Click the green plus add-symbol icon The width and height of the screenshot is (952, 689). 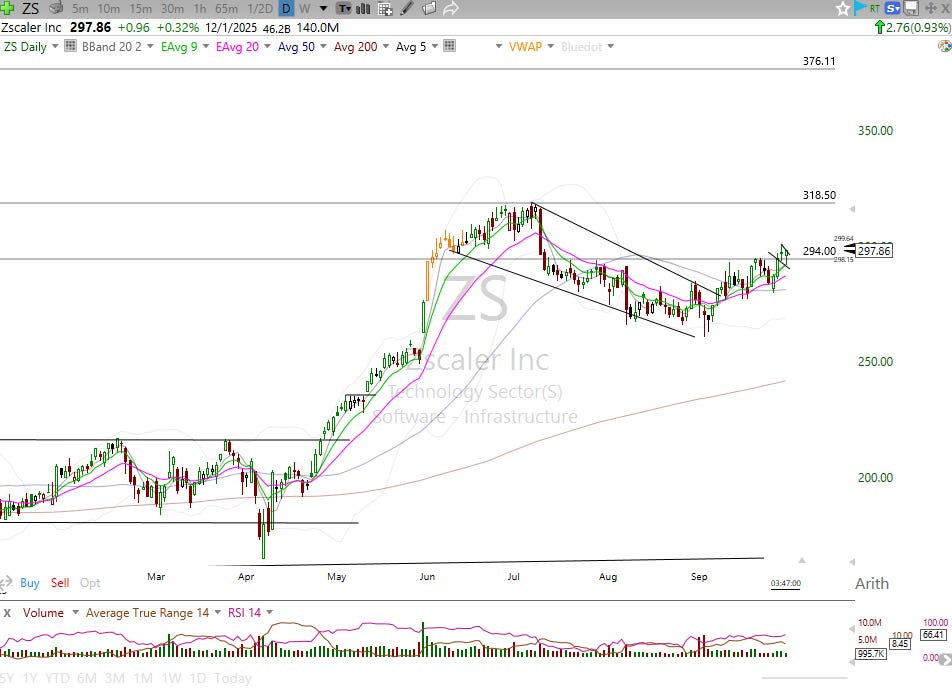pyautogui.click(x=7, y=8)
